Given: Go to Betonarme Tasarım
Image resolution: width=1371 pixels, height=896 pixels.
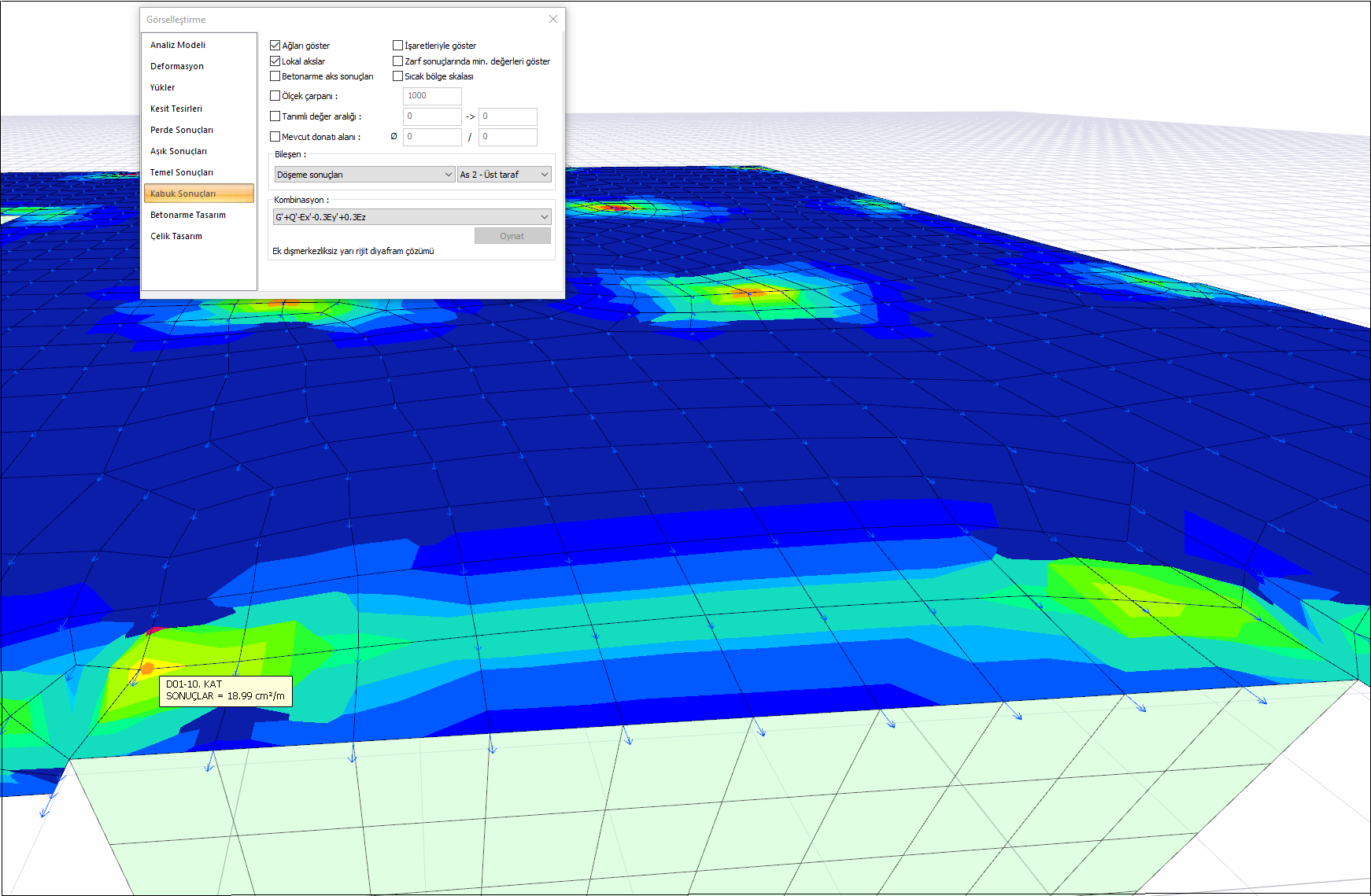Looking at the screenshot, I should (x=188, y=215).
